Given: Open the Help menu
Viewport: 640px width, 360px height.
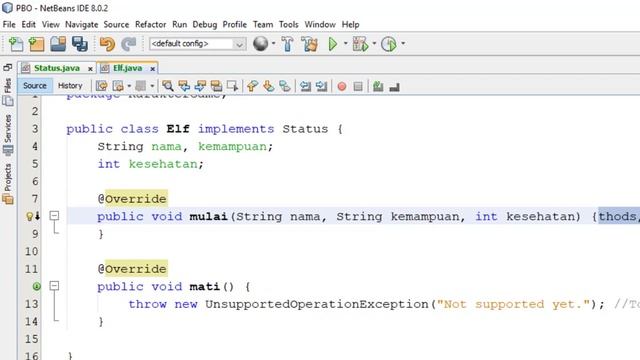Looking at the screenshot, I should click(350, 24).
